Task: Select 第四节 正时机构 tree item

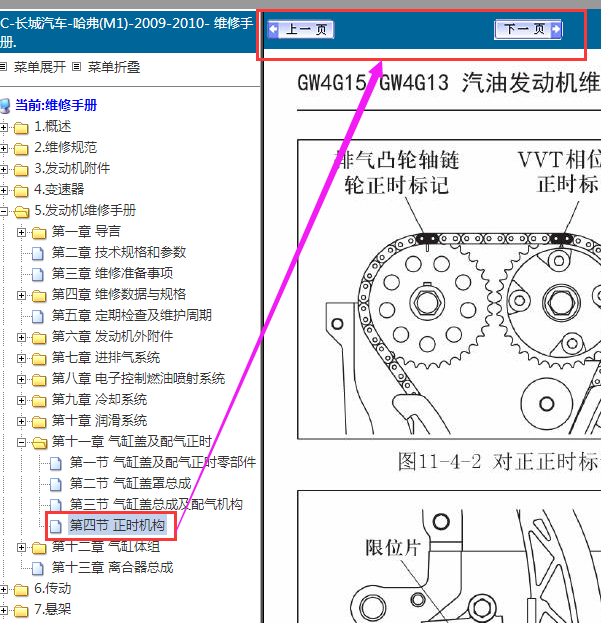Action: [117, 525]
